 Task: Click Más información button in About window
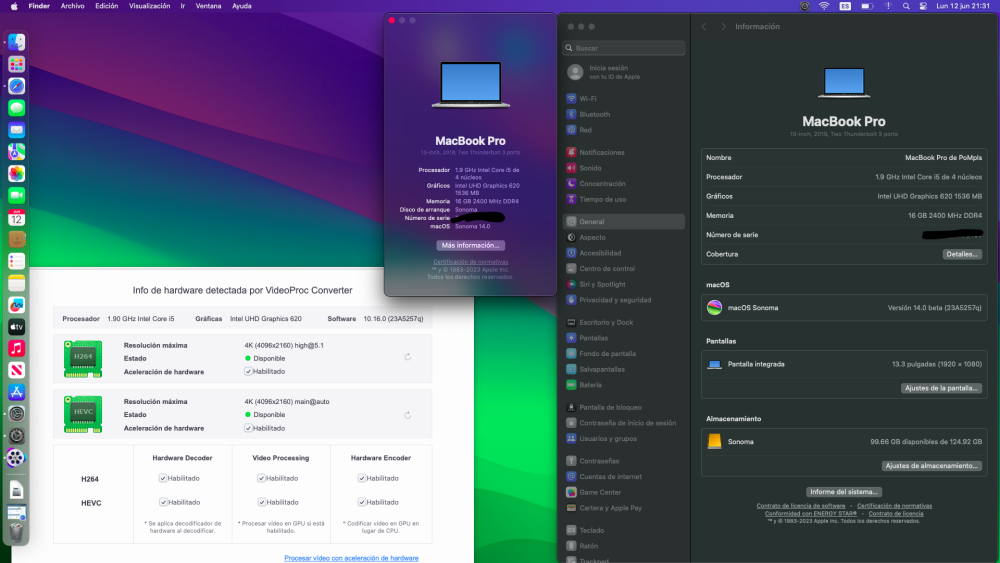point(470,245)
